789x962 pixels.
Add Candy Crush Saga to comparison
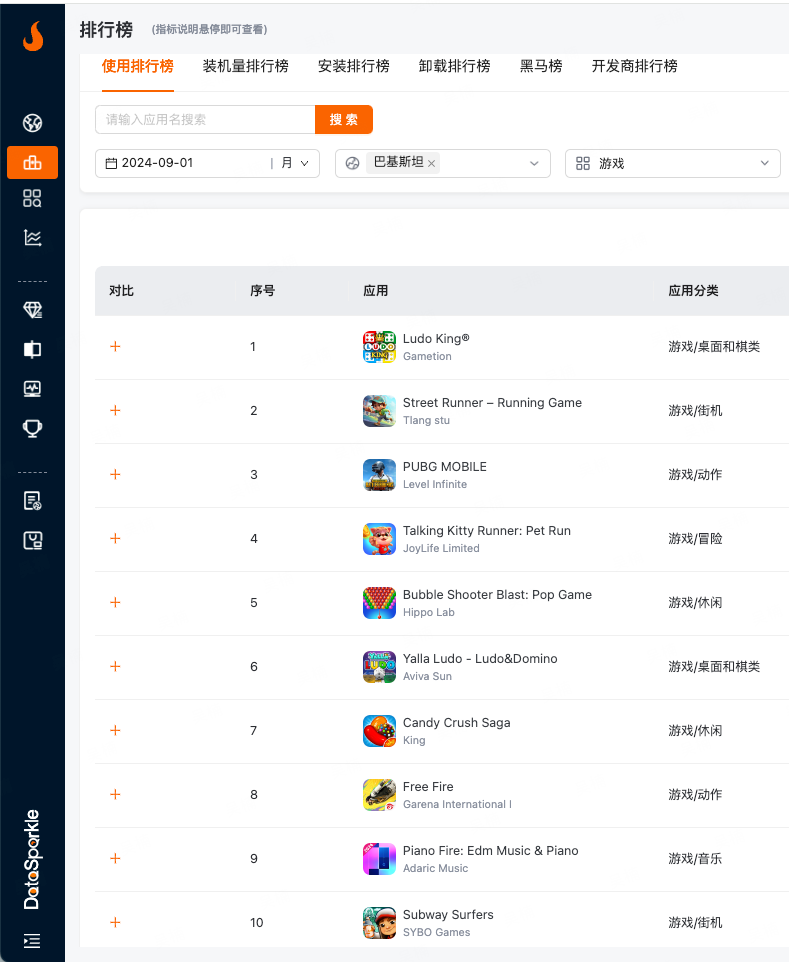115,731
